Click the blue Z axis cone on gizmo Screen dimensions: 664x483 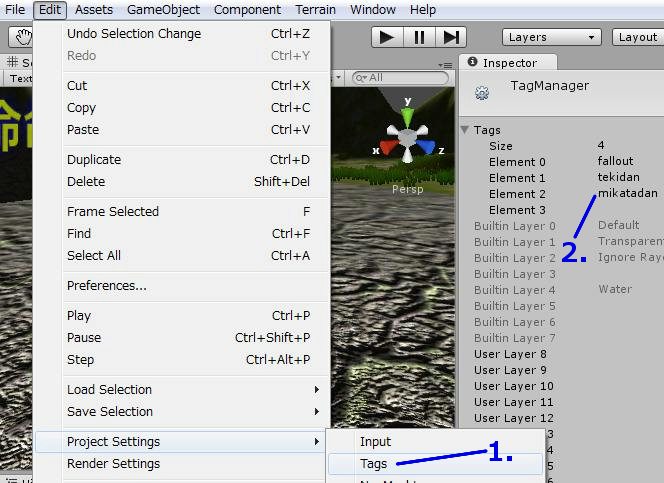tap(426, 146)
